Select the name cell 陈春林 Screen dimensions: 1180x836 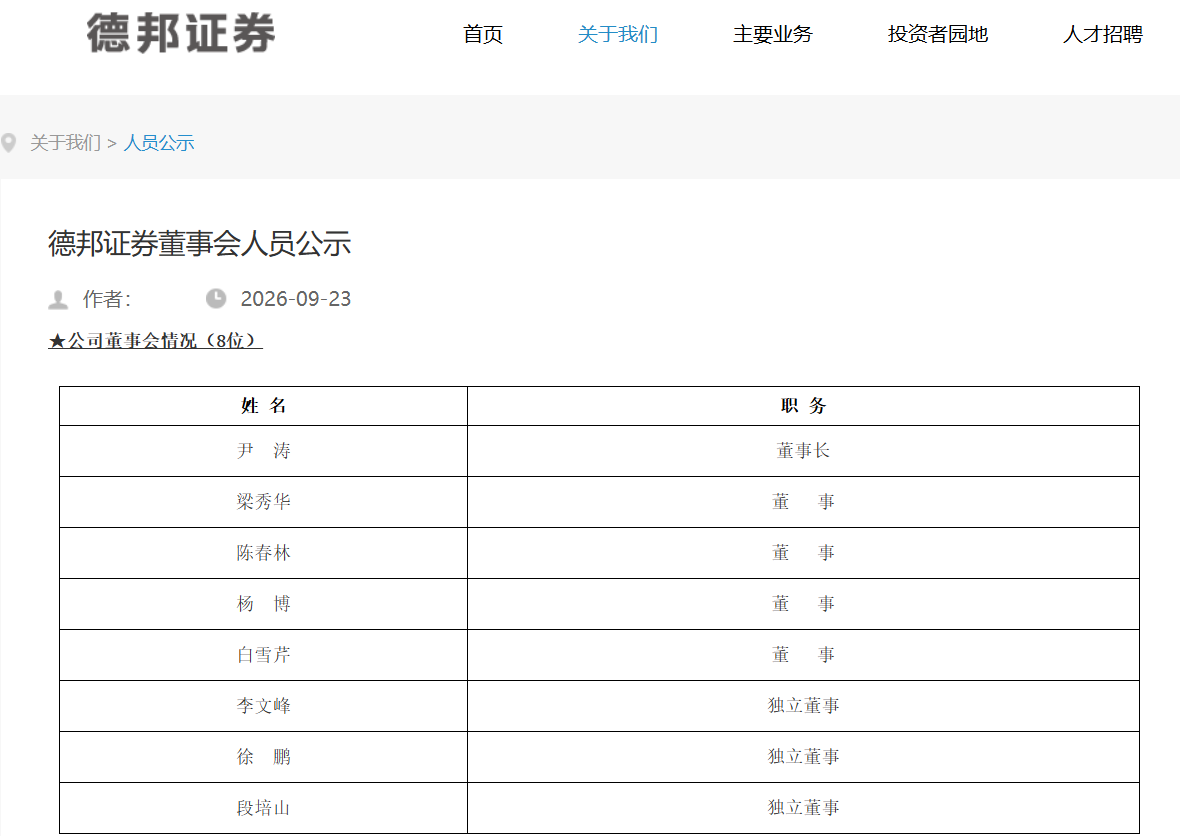(x=263, y=553)
